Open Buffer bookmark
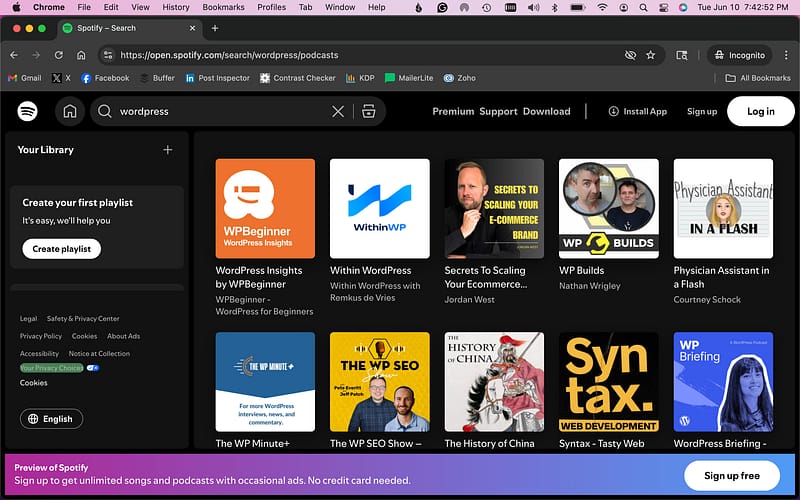Viewport: 800px width, 500px height. coord(157,78)
